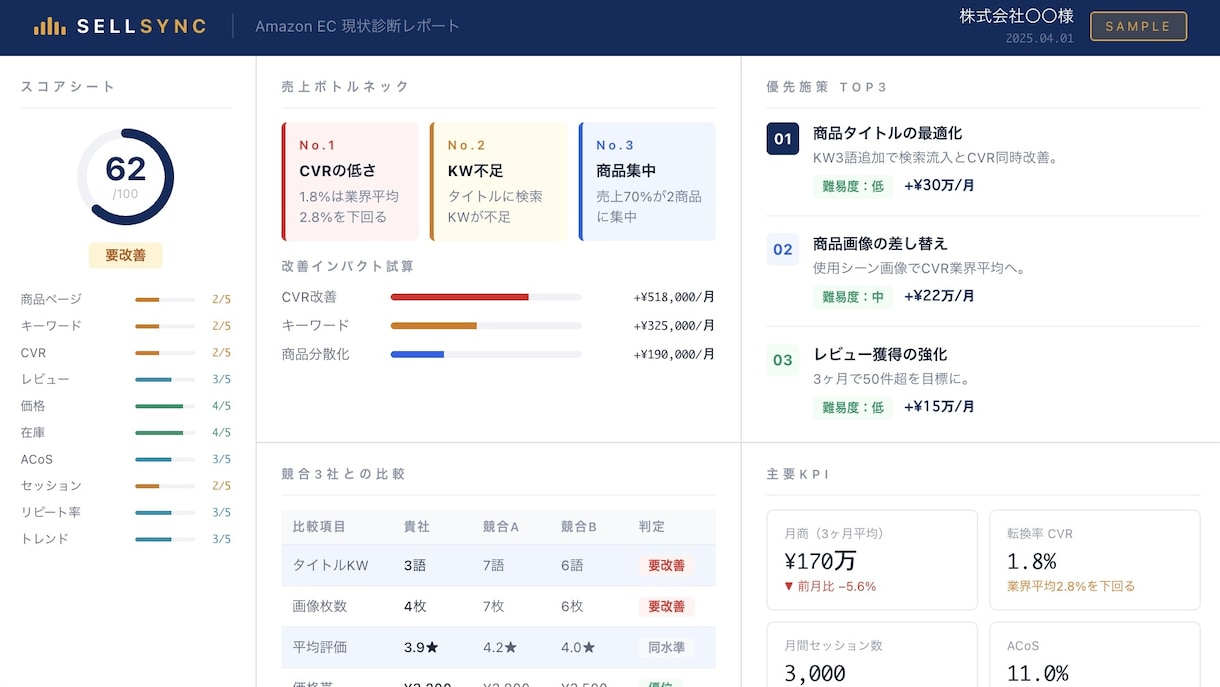Click the 売上ボトルネック section title
Image resolution: width=1220 pixels, height=687 pixels.
click(346, 87)
